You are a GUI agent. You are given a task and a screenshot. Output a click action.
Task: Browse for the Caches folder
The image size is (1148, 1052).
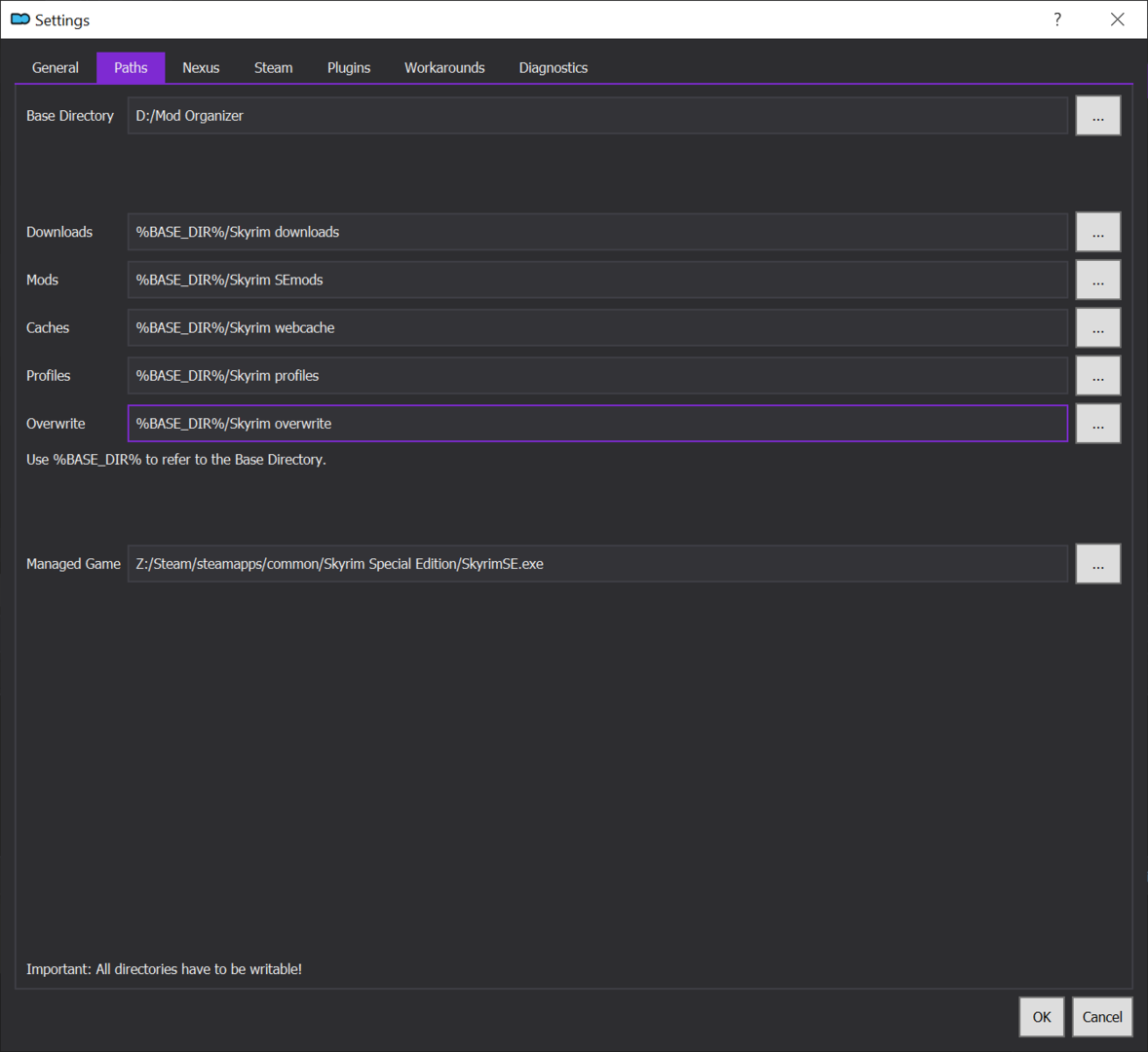point(1097,327)
